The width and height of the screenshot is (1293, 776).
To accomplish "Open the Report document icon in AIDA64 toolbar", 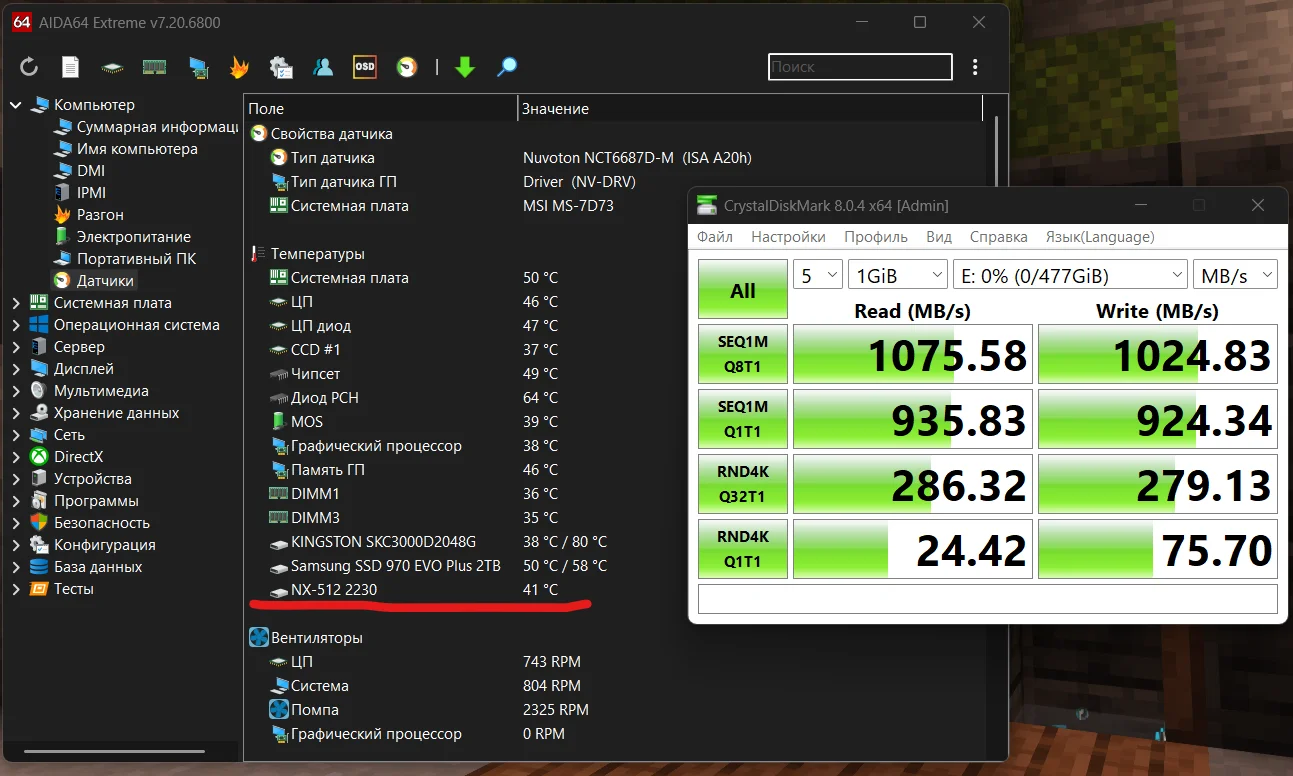I will (x=70, y=67).
